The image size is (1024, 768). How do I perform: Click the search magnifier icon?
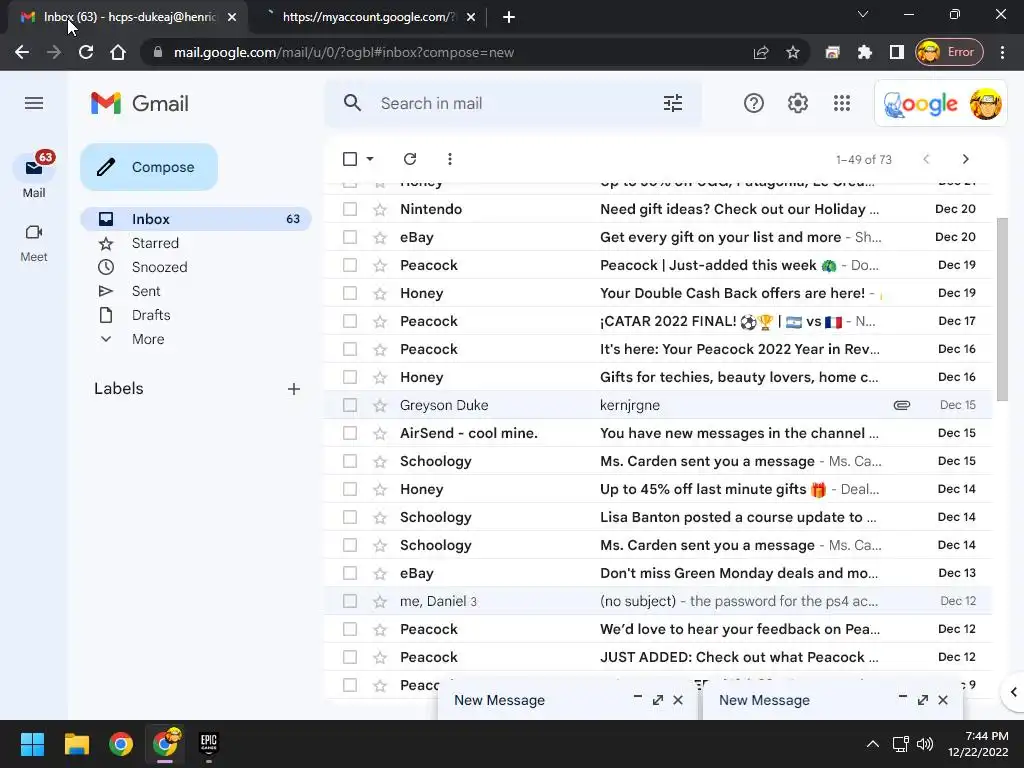(352, 103)
